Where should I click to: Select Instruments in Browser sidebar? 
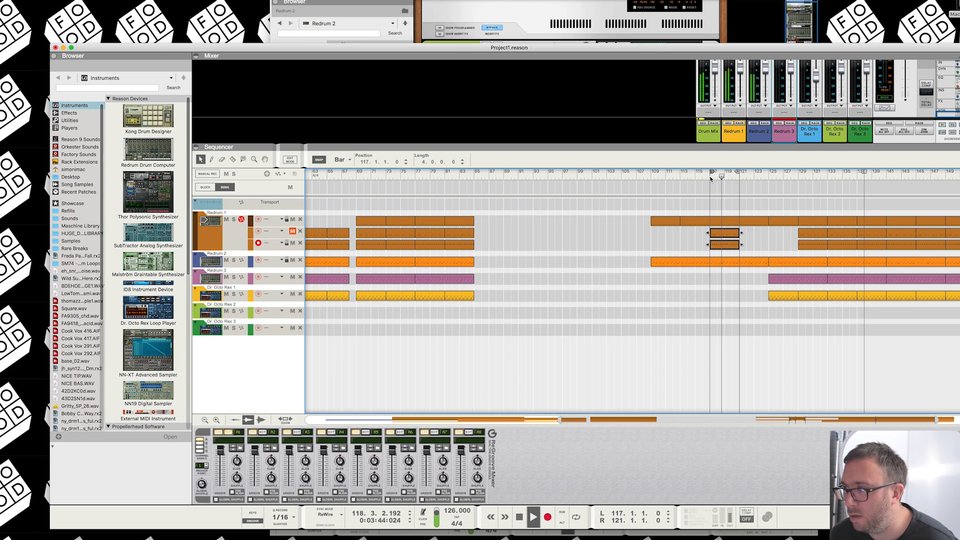coord(74,105)
